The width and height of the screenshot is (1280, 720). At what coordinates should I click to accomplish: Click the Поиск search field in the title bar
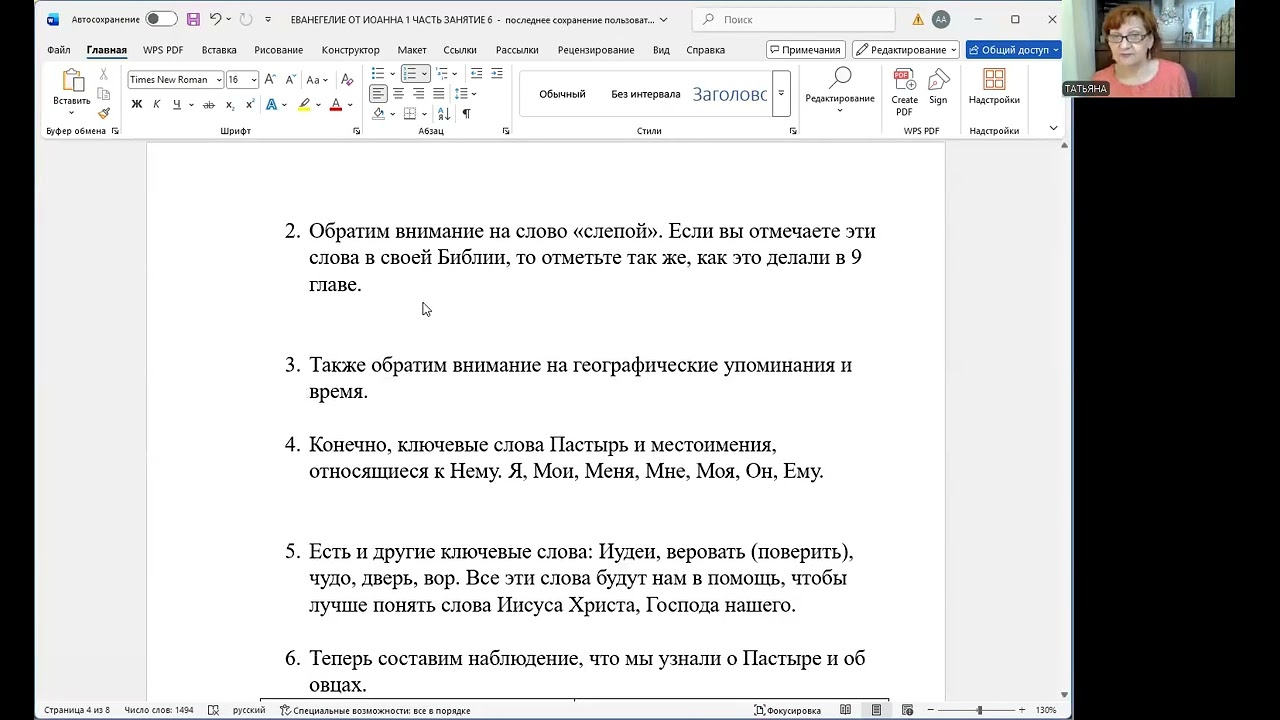tap(795, 19)
